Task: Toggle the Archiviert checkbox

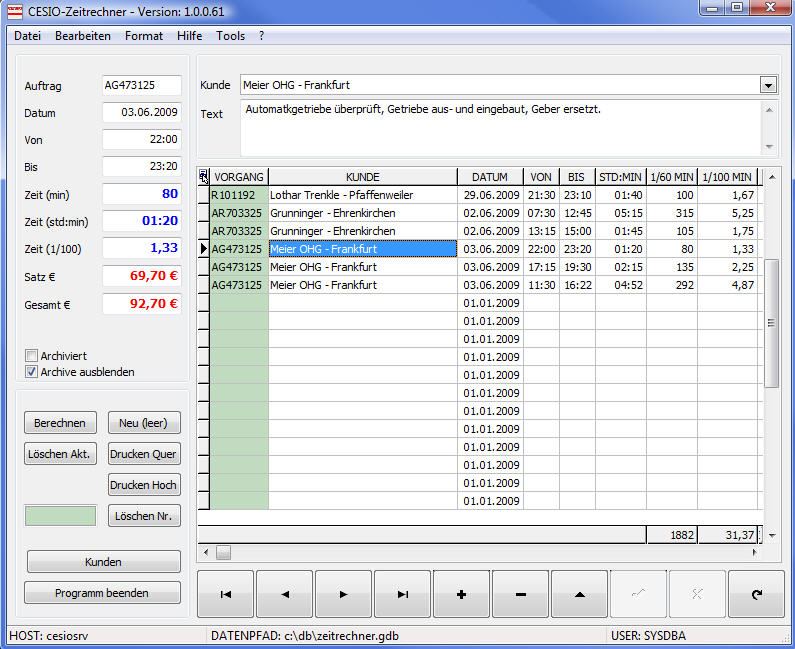Action: point(31,355)
